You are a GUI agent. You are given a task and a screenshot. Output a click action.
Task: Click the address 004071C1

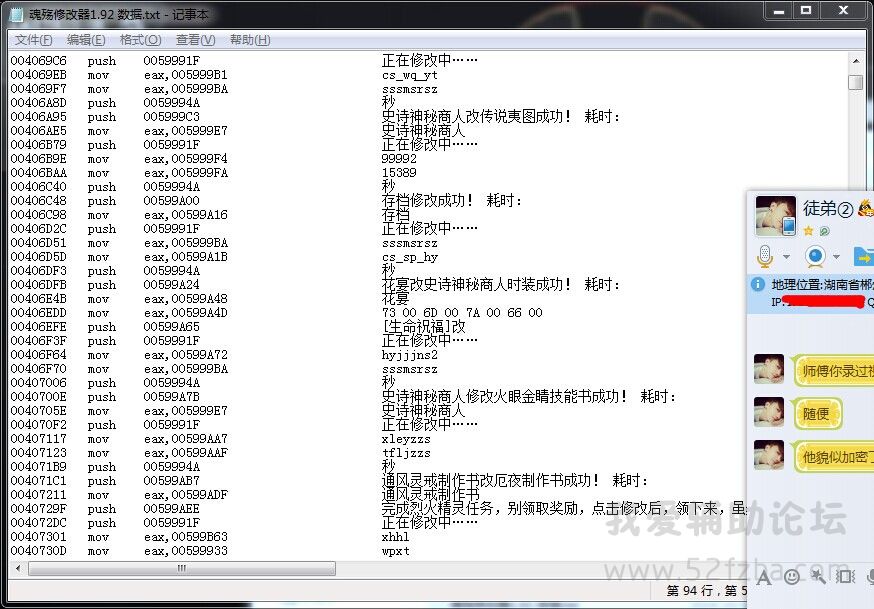tap(38, 481)
